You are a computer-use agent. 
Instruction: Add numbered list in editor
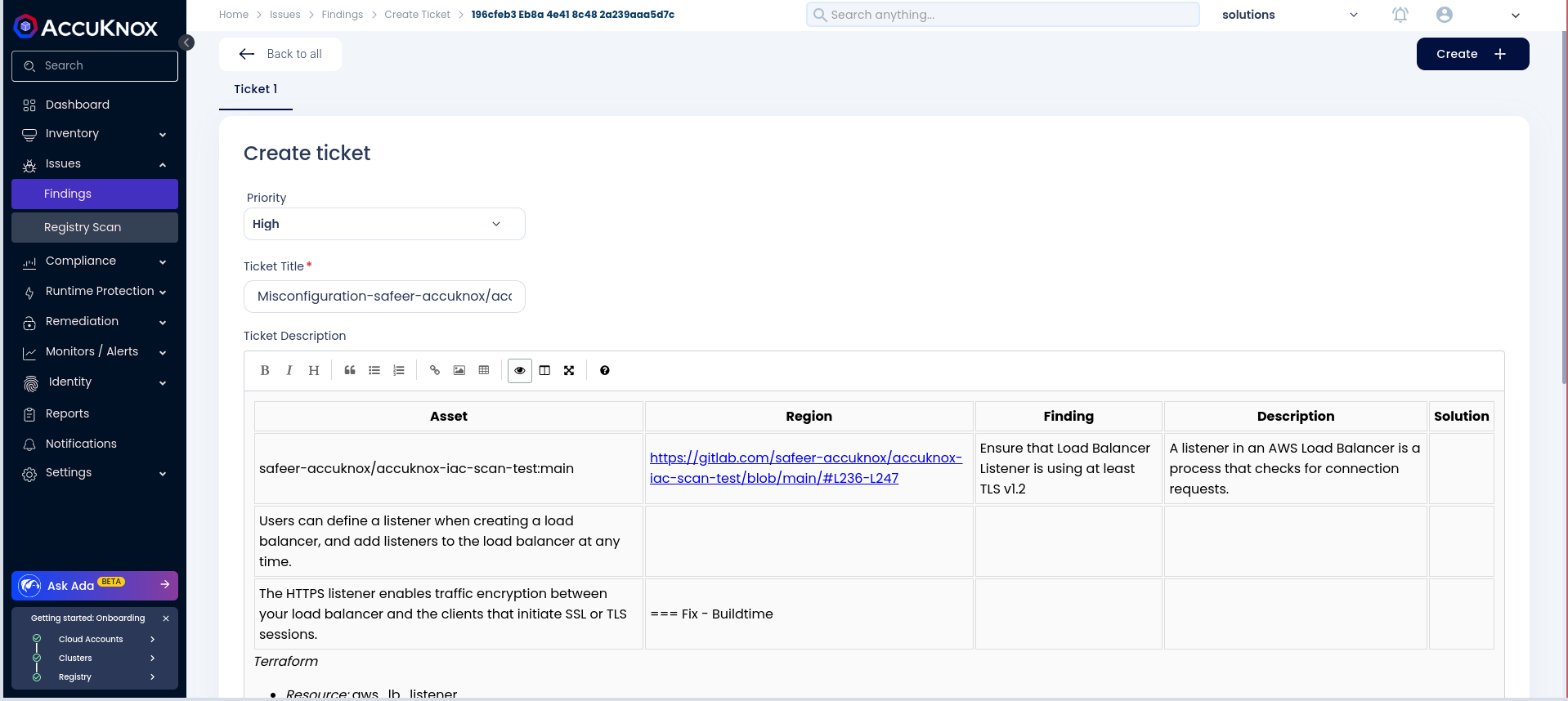pos(399,370)
